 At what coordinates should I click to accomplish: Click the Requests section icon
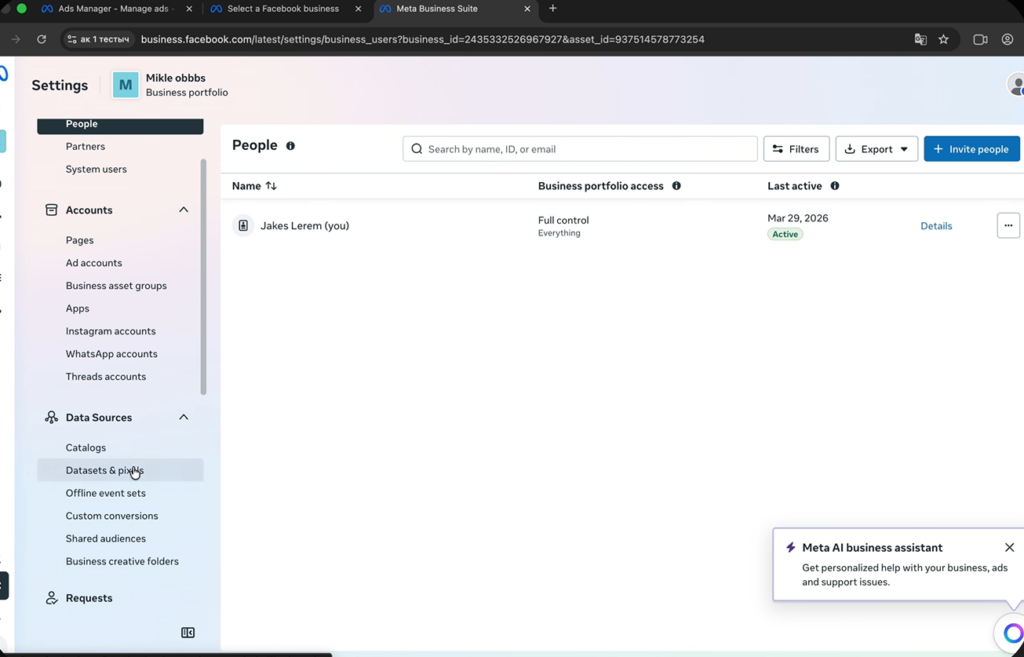51,598
